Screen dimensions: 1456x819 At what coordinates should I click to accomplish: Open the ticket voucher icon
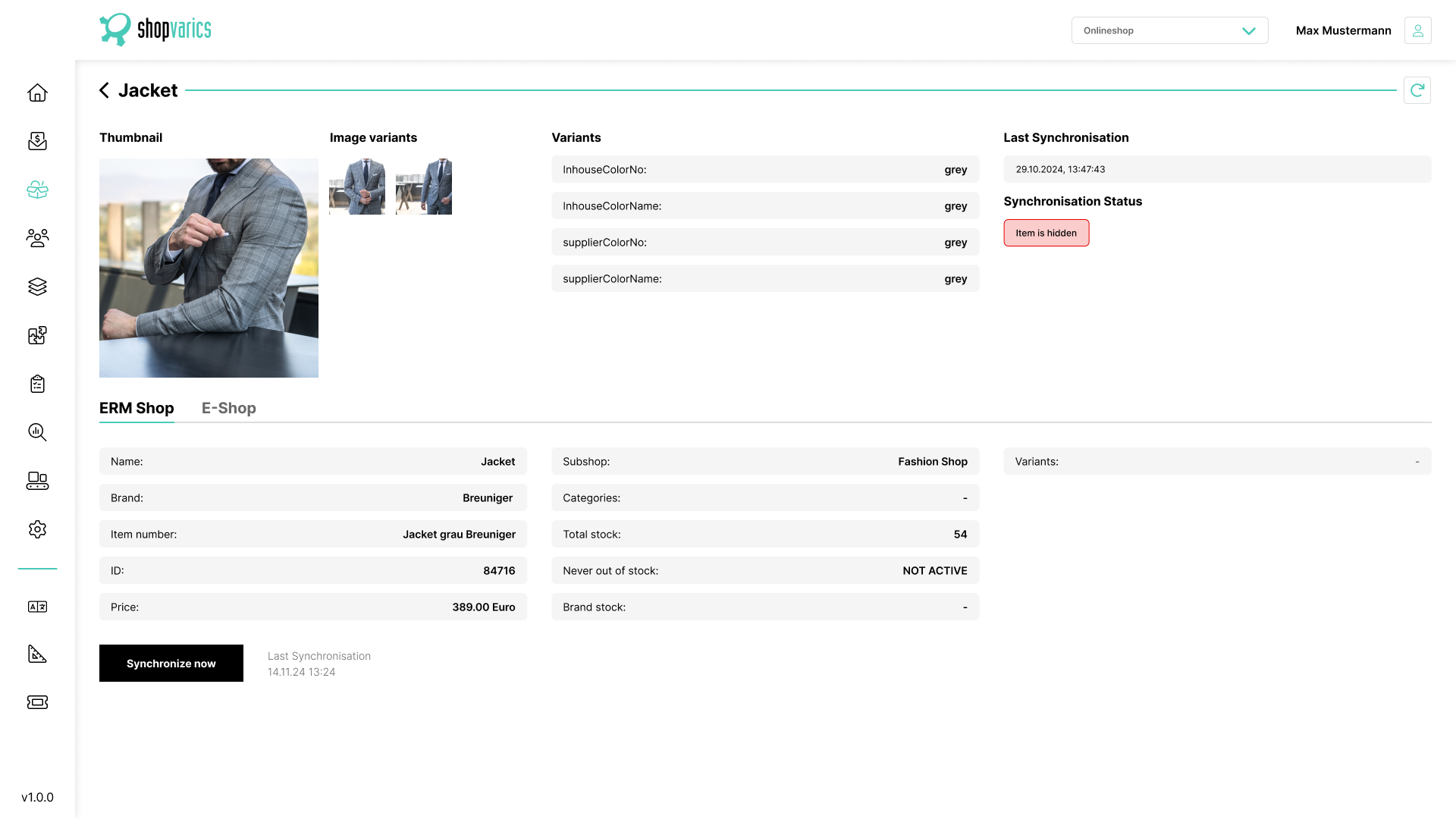pos(37,702)
